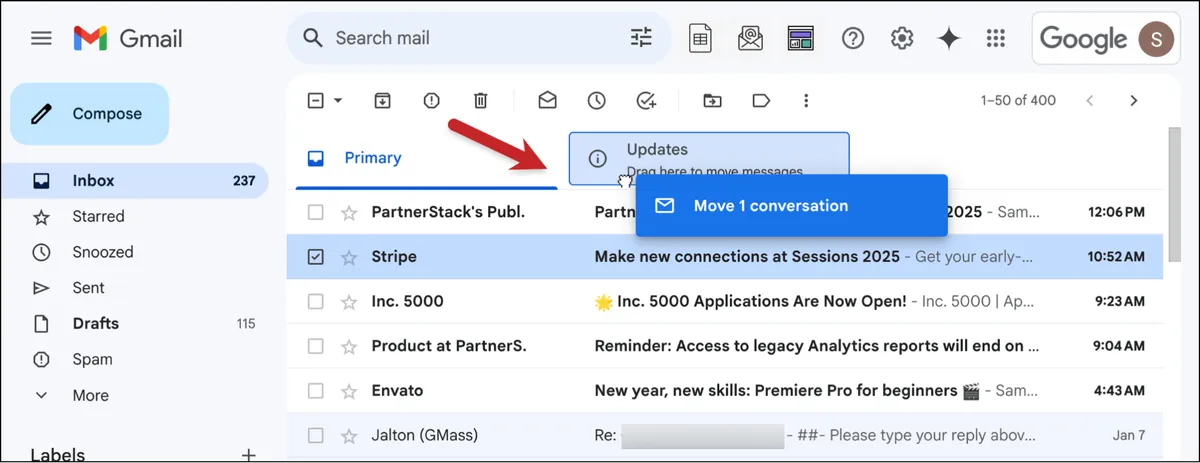Star the Inc. 5000 email

click(x=349, y=301)
